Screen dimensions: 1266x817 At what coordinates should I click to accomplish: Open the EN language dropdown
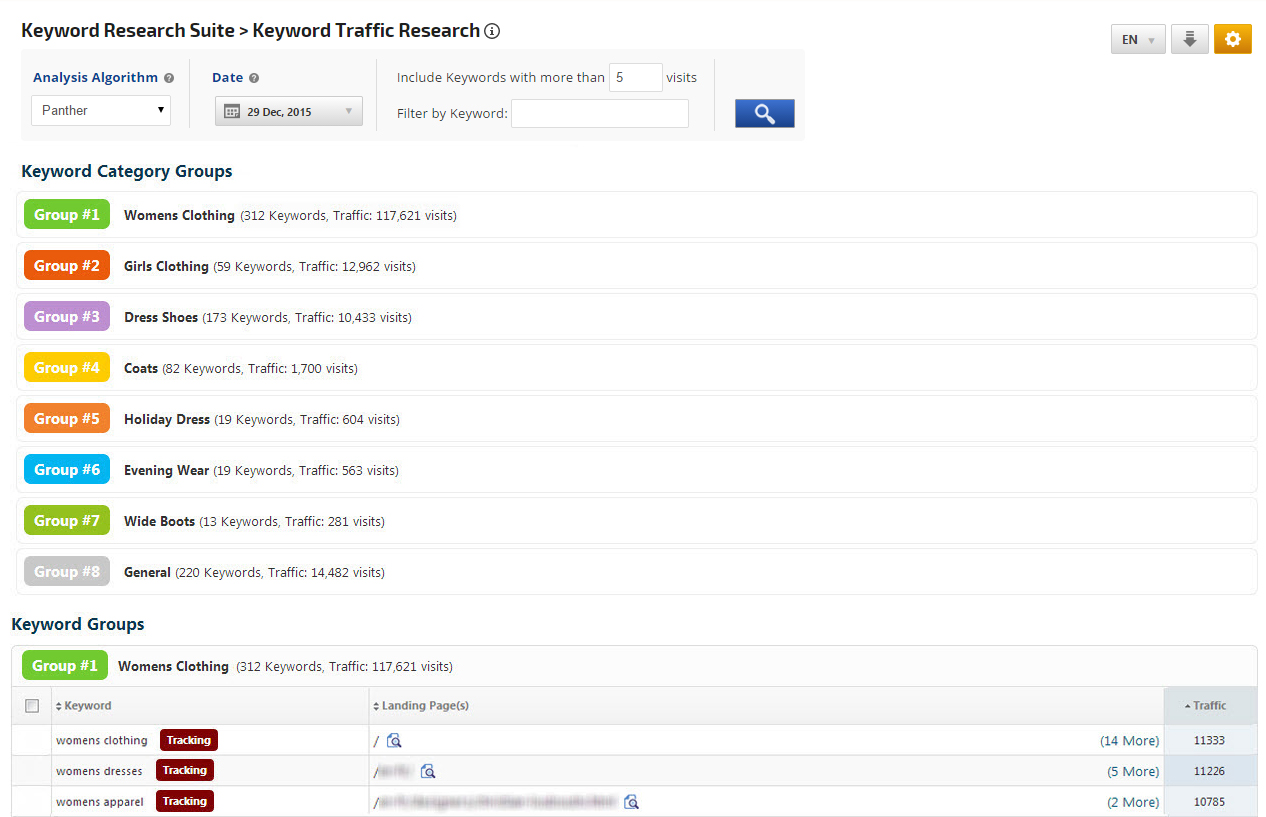(1137, 40)
